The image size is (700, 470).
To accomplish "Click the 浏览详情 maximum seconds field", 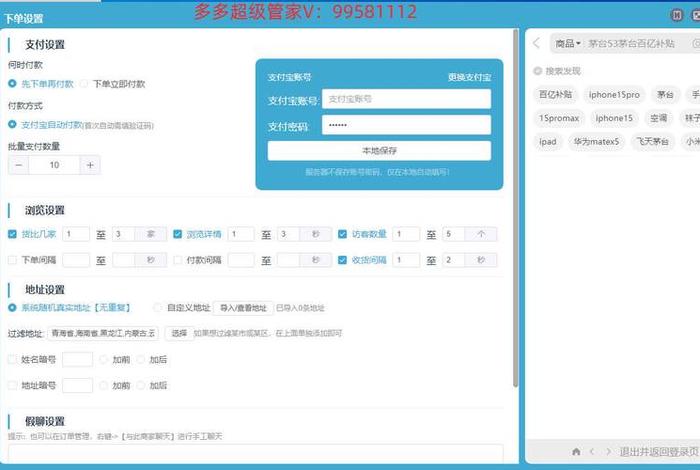I will point(288,234).
